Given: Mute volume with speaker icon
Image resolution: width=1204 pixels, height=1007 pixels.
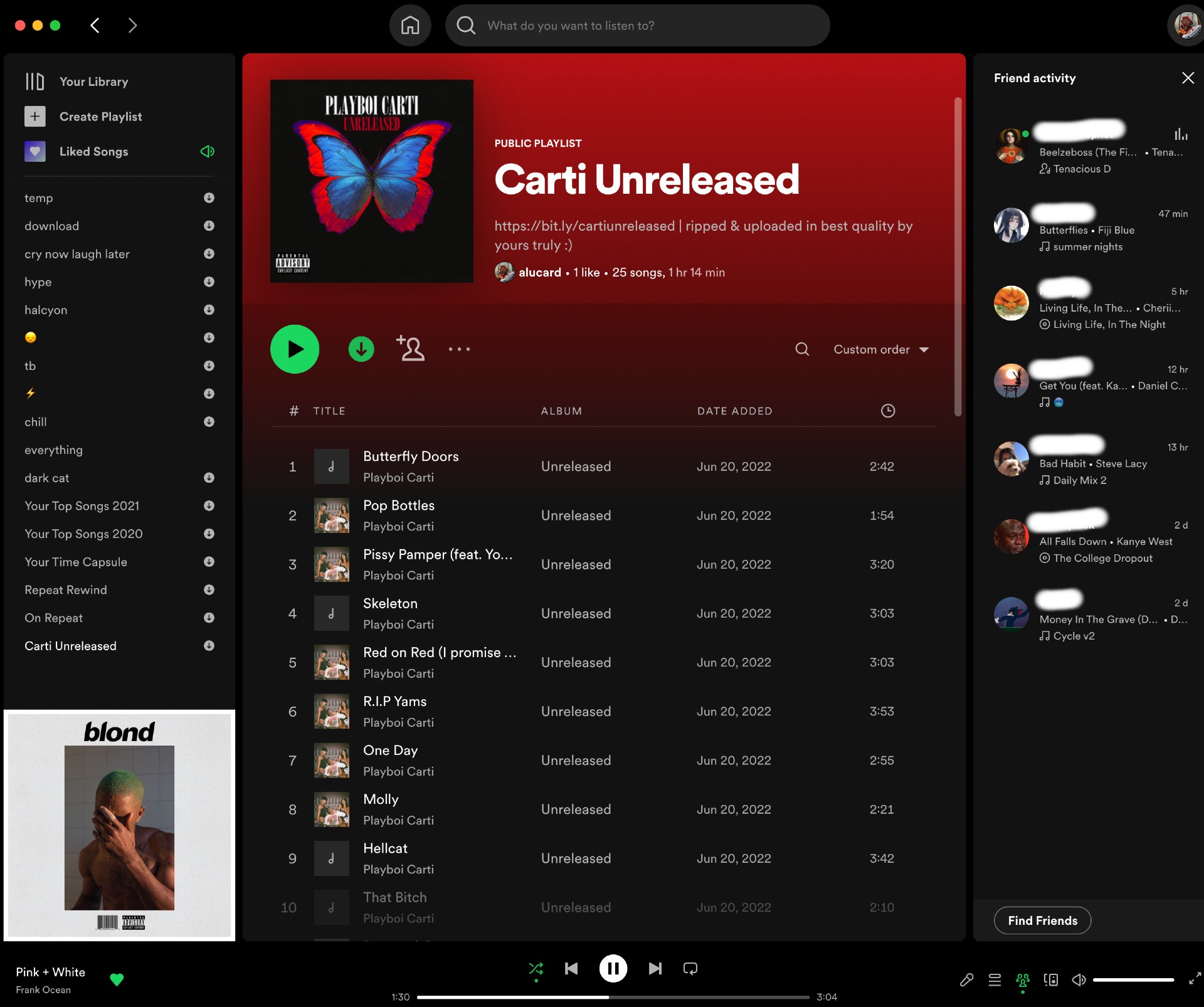Looking at the screenshot, I should pyautogui.click(x=1079, y=979).
